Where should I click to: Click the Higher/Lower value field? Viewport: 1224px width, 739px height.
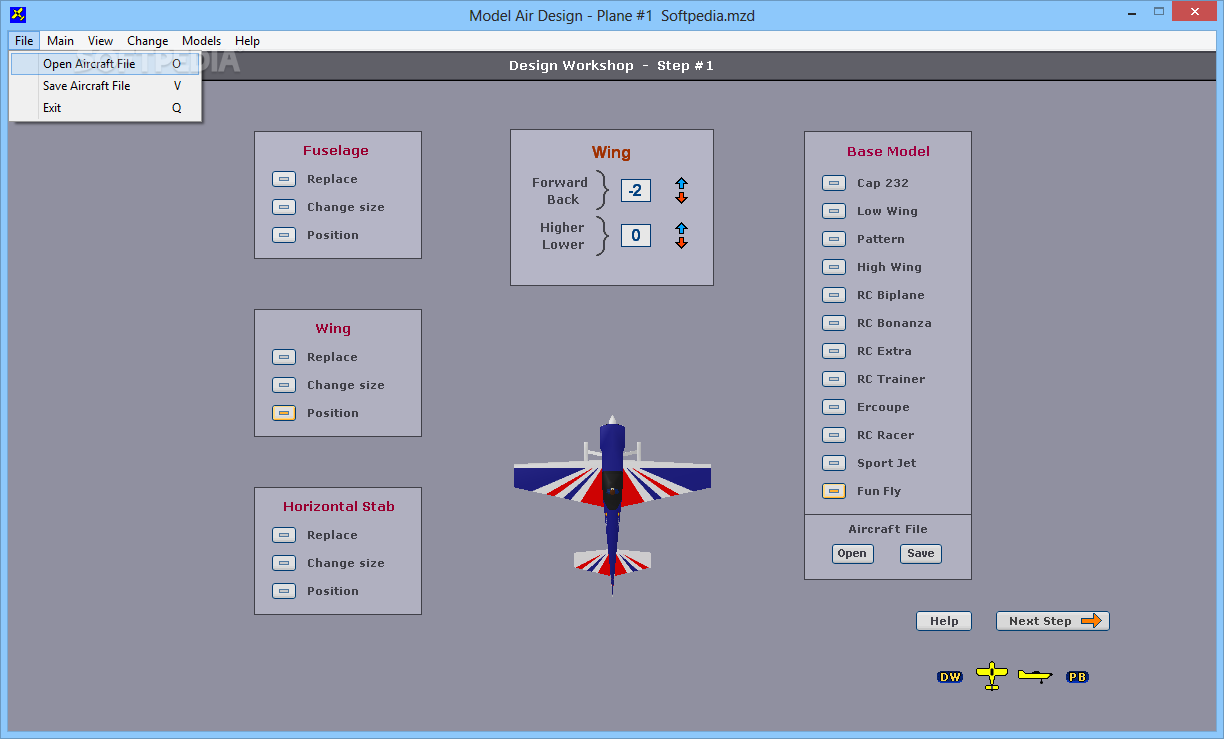(636, 235)
